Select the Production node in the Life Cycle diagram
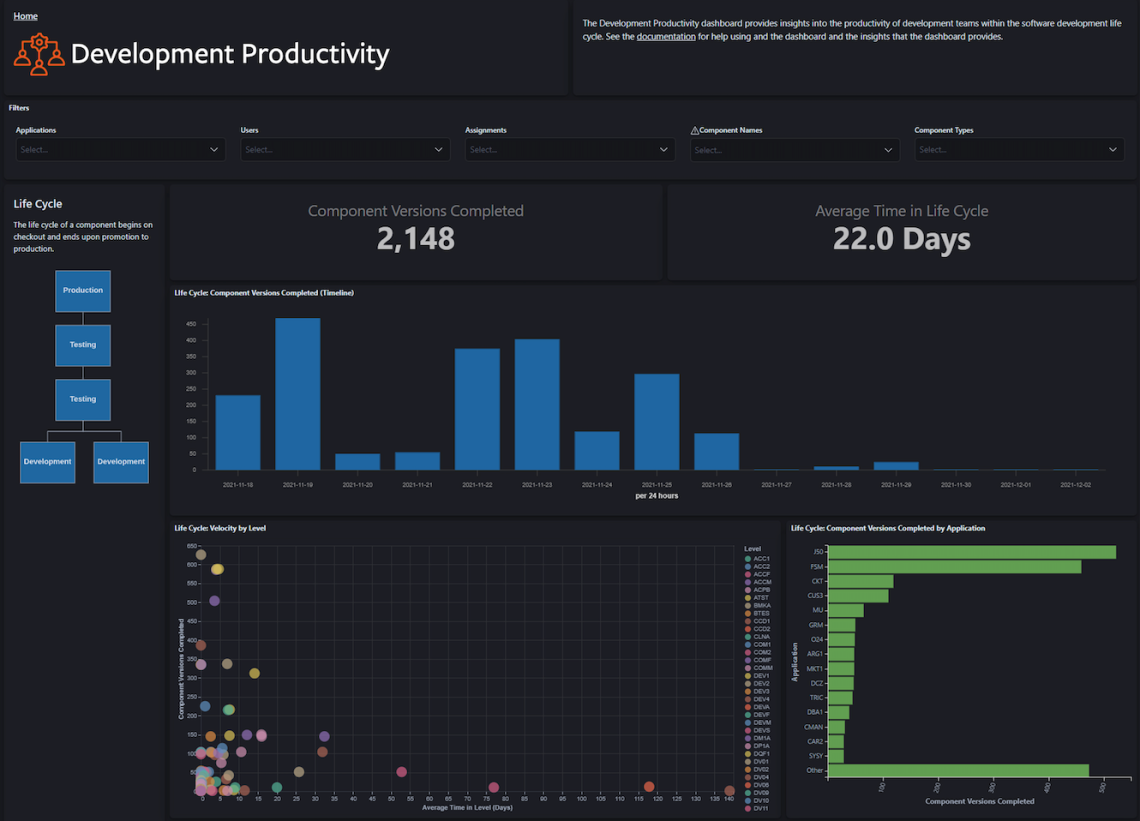The image size is (1140, 821). click(83, 290)
